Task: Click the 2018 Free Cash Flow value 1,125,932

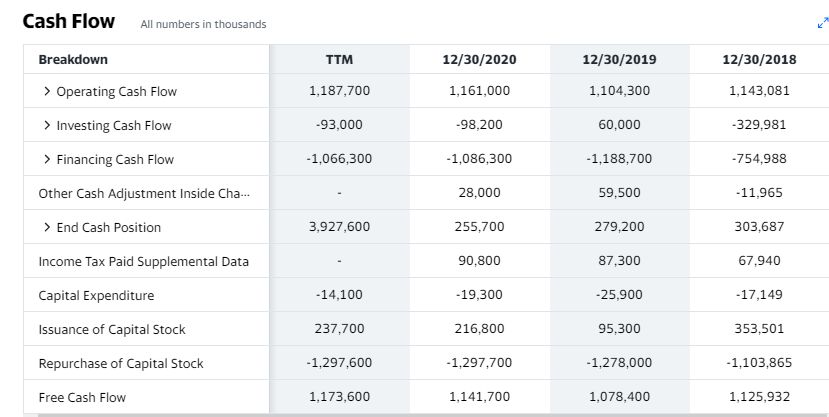Action: (x=759, y=397)
